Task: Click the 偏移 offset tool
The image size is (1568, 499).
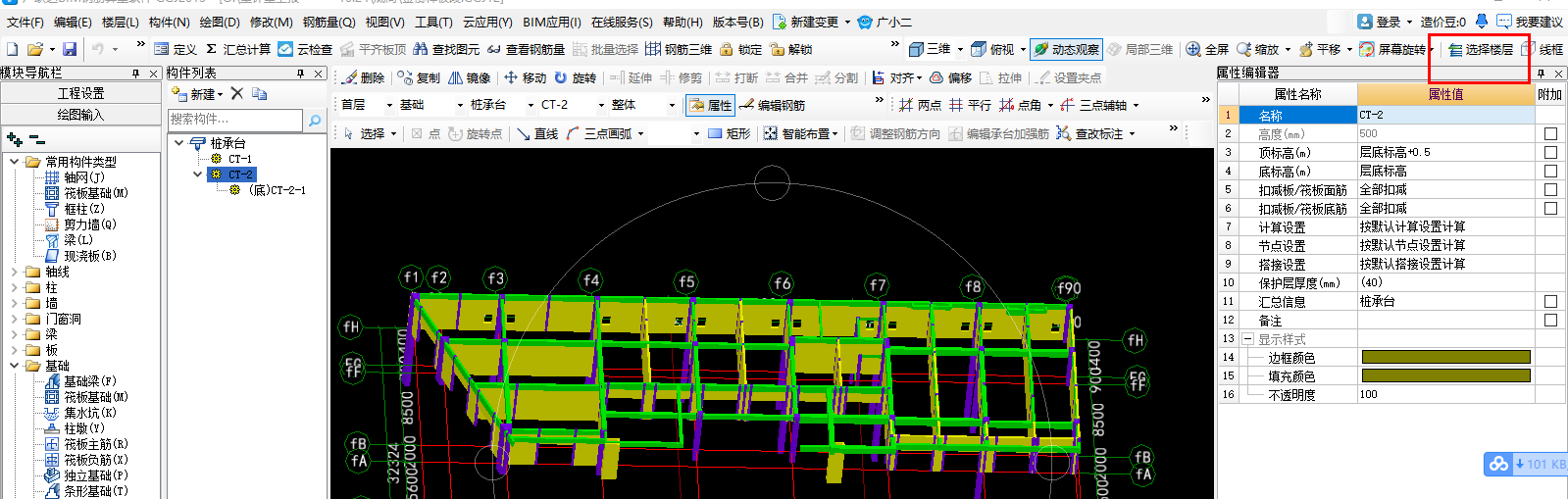Action: tap(950, 77)
